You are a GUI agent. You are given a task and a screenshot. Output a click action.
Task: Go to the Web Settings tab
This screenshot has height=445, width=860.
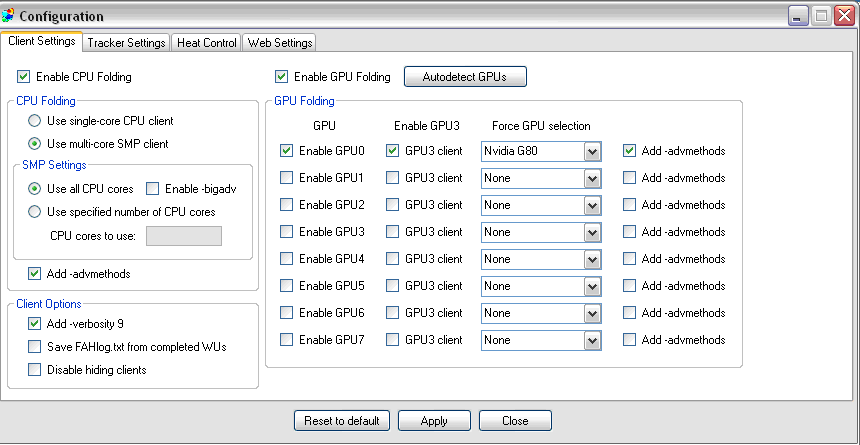coord(280,43)
